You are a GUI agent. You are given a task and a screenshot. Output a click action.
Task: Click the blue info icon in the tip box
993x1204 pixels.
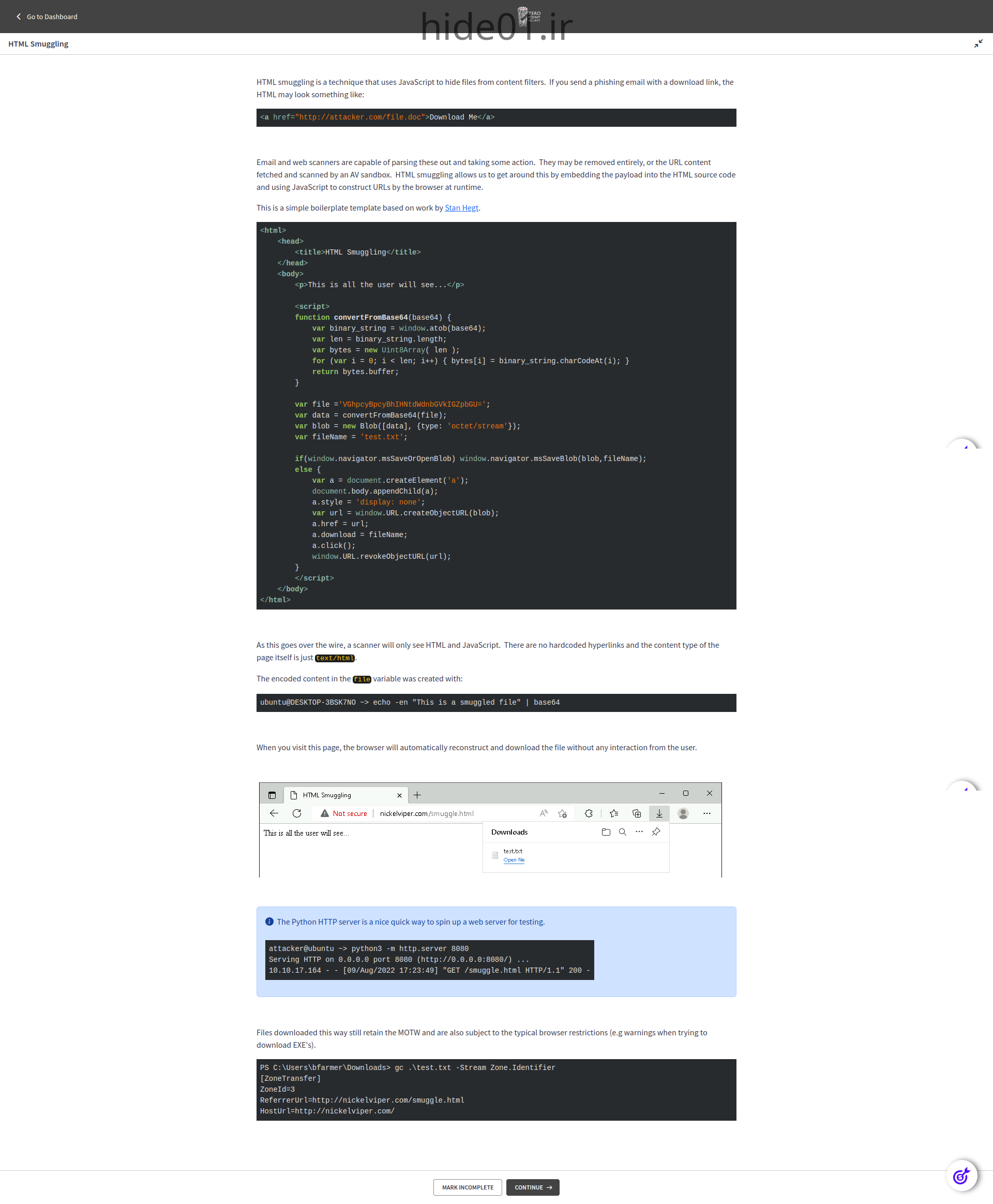[x=269, y=921]
